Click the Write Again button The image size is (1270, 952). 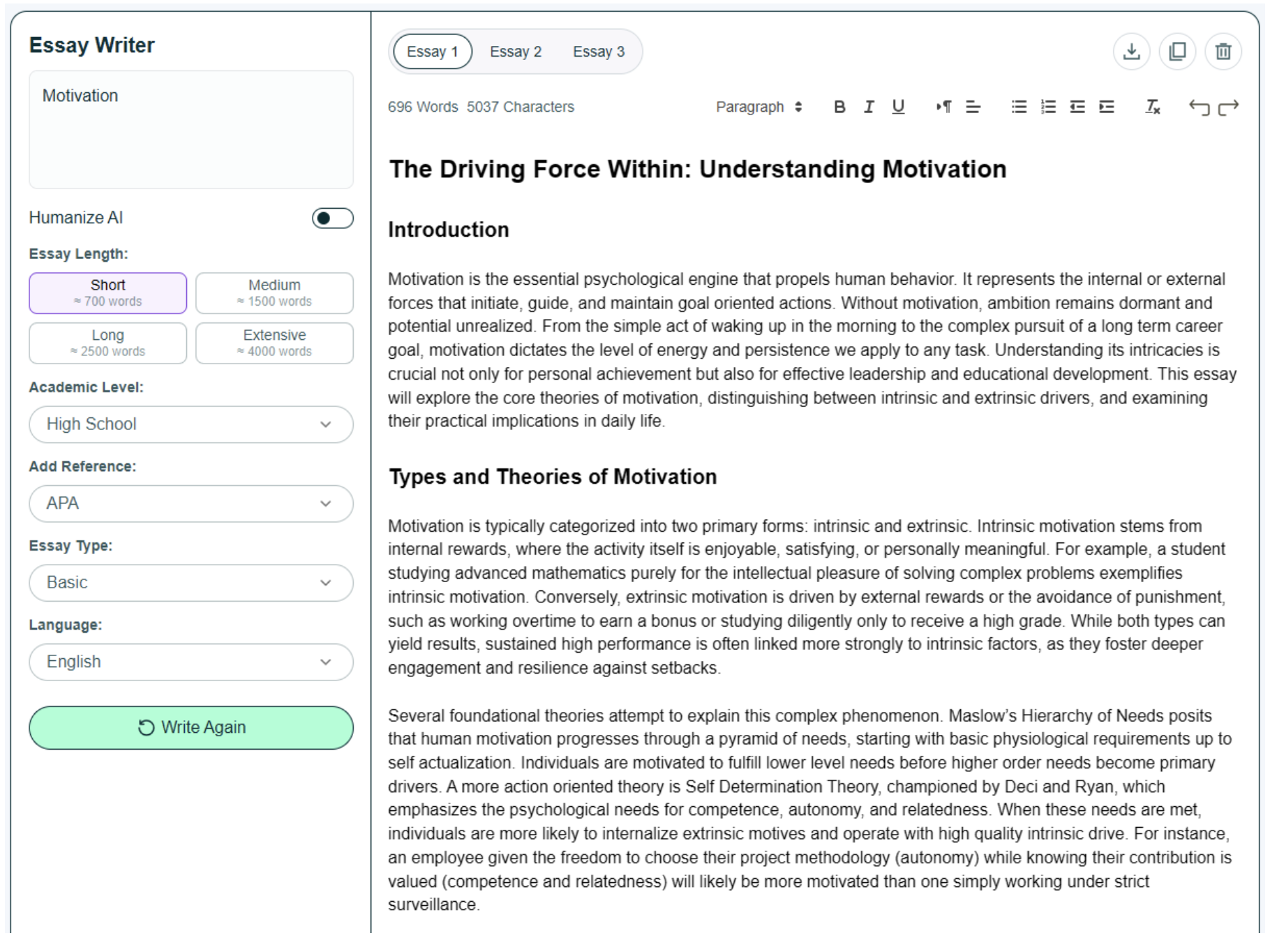[190, 727]
